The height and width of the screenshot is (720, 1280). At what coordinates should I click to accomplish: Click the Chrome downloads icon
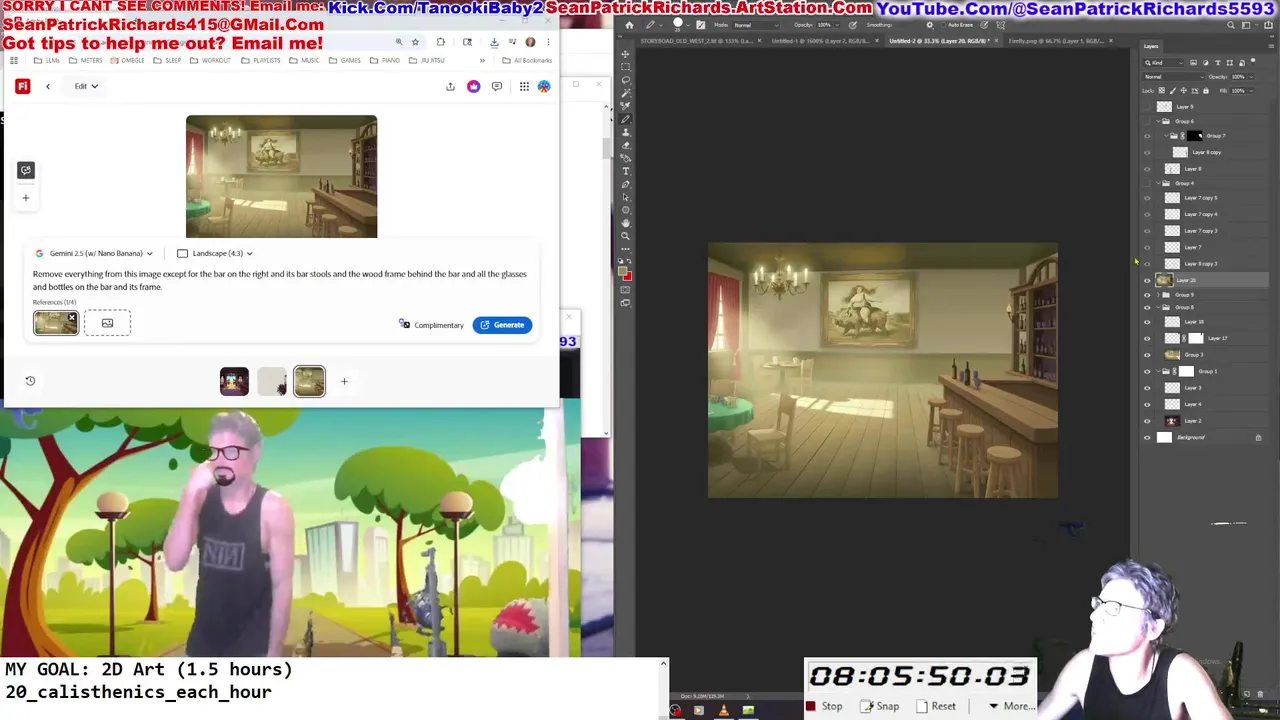[494, 42]
